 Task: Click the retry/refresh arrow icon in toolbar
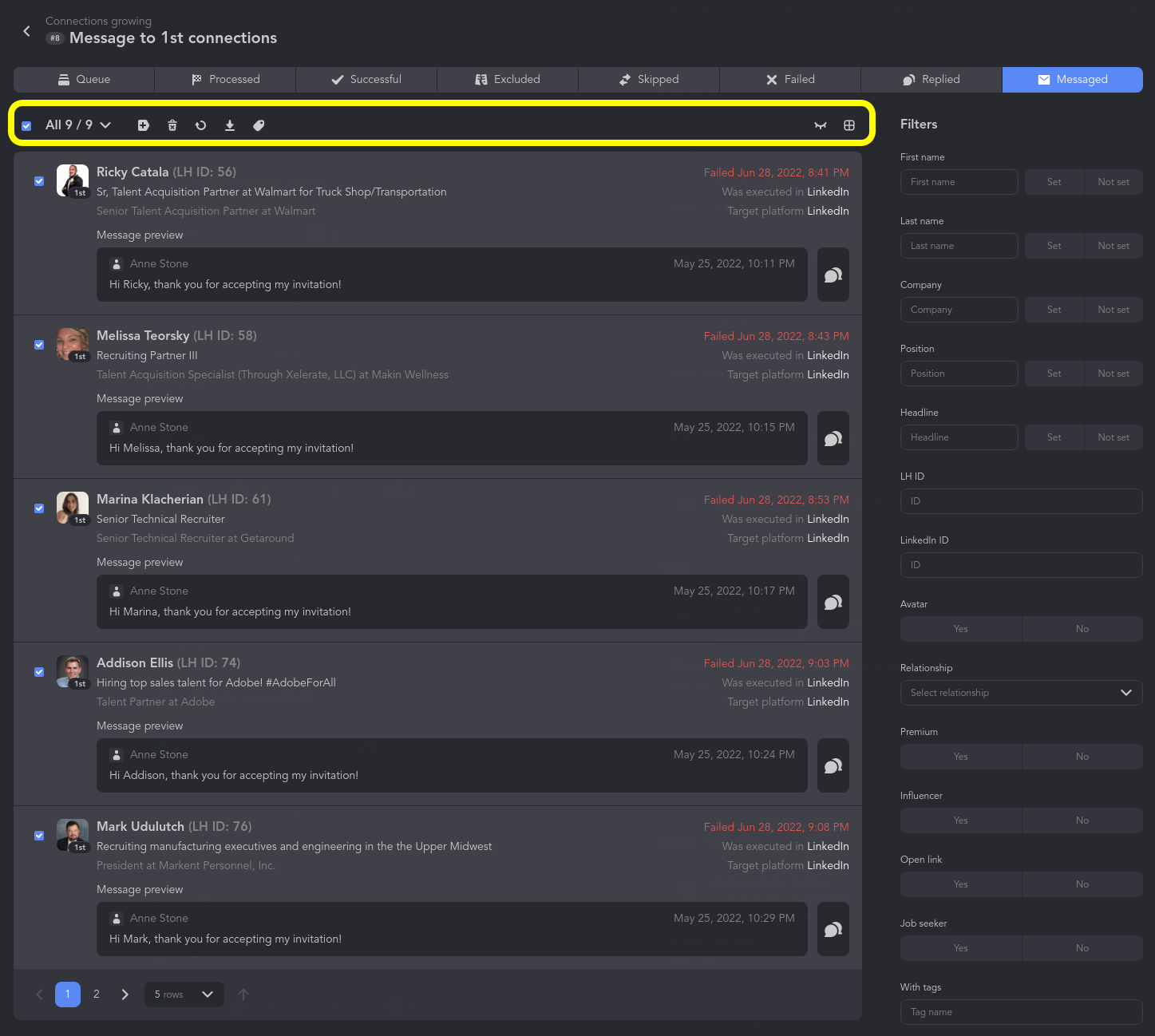point(201,125)
